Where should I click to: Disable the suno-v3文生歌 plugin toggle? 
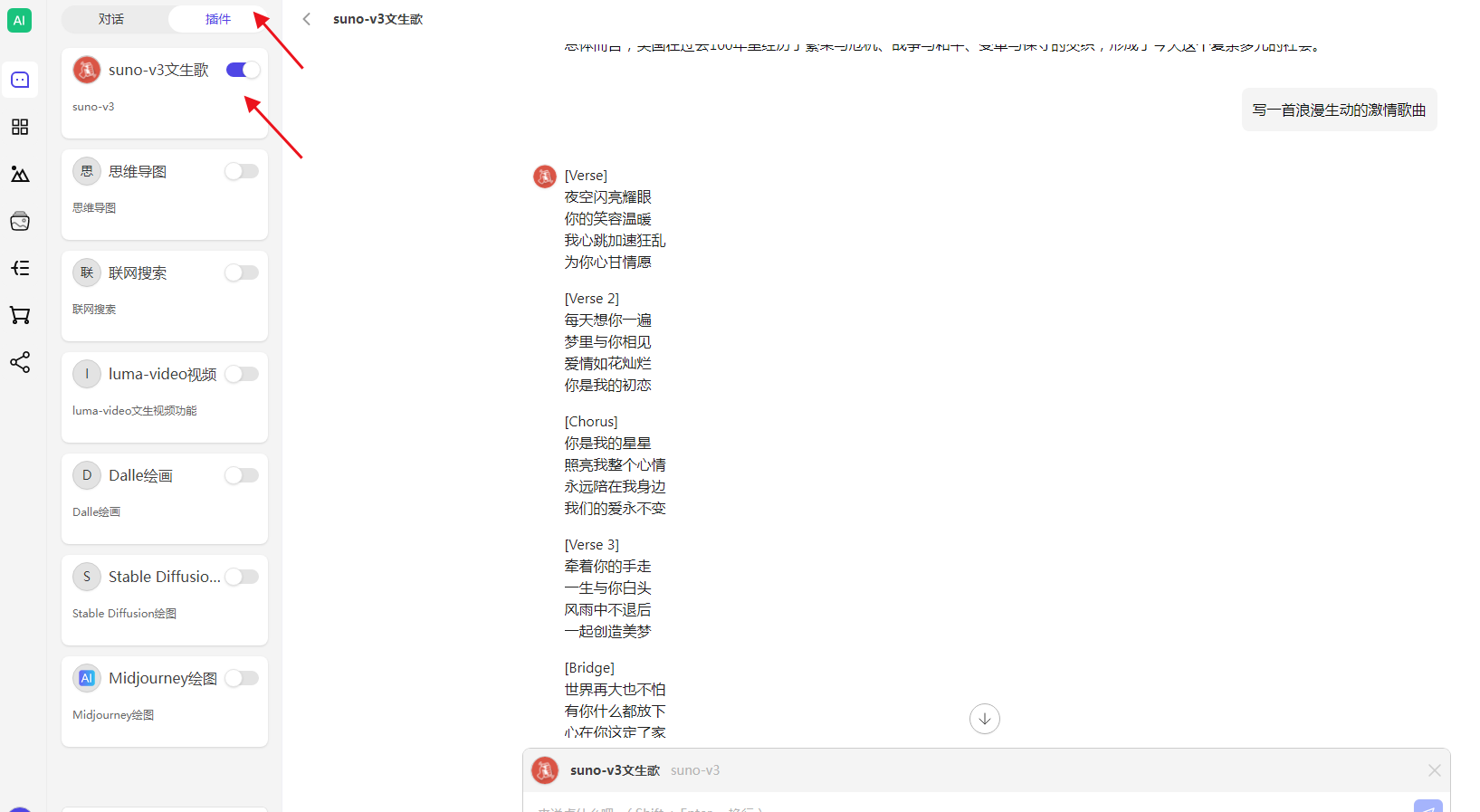243,70
